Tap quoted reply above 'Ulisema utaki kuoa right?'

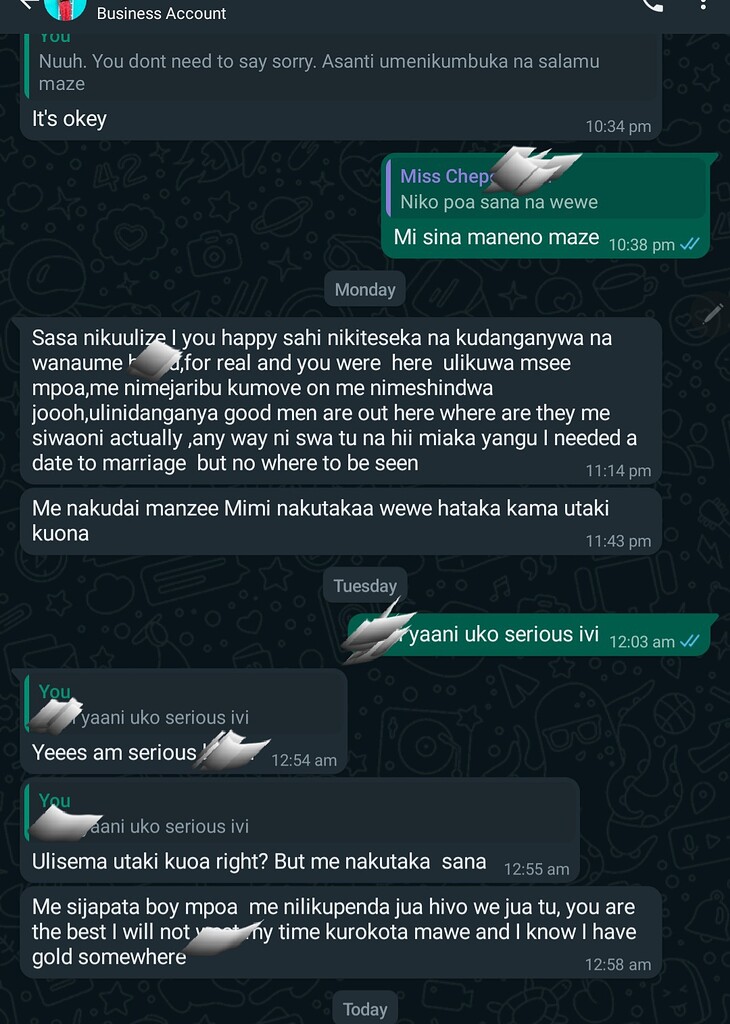[x=300, y=813]
